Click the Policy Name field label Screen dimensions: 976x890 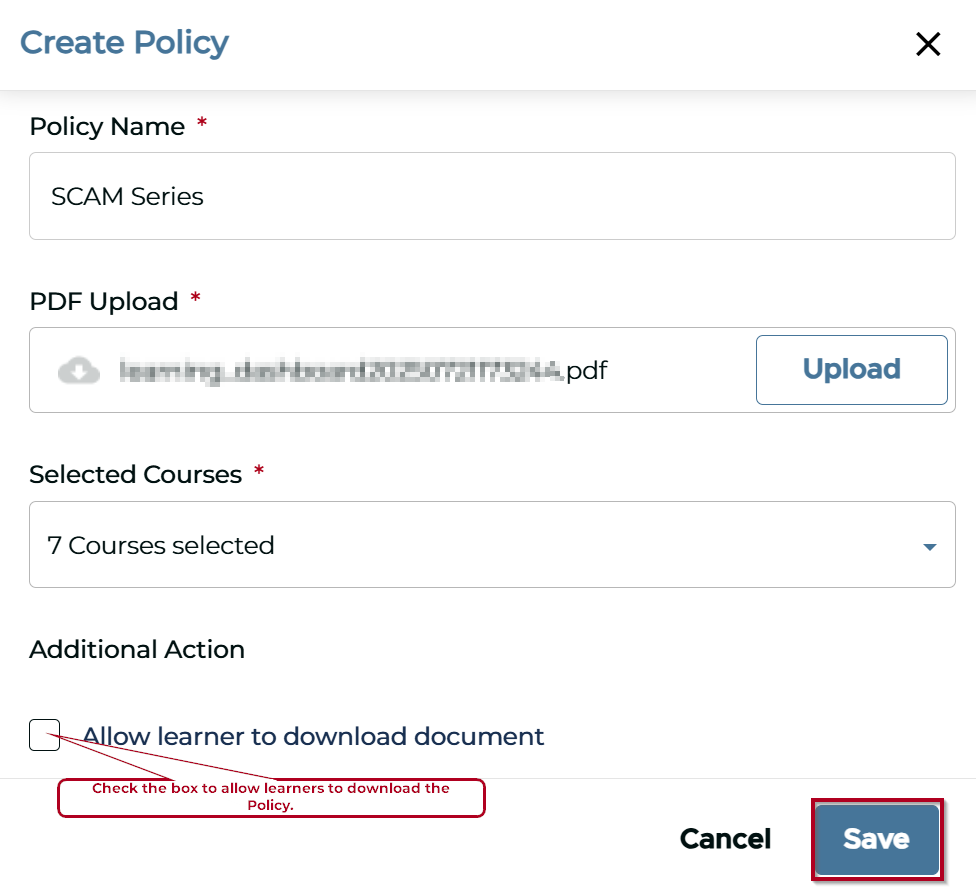(107, 127)
